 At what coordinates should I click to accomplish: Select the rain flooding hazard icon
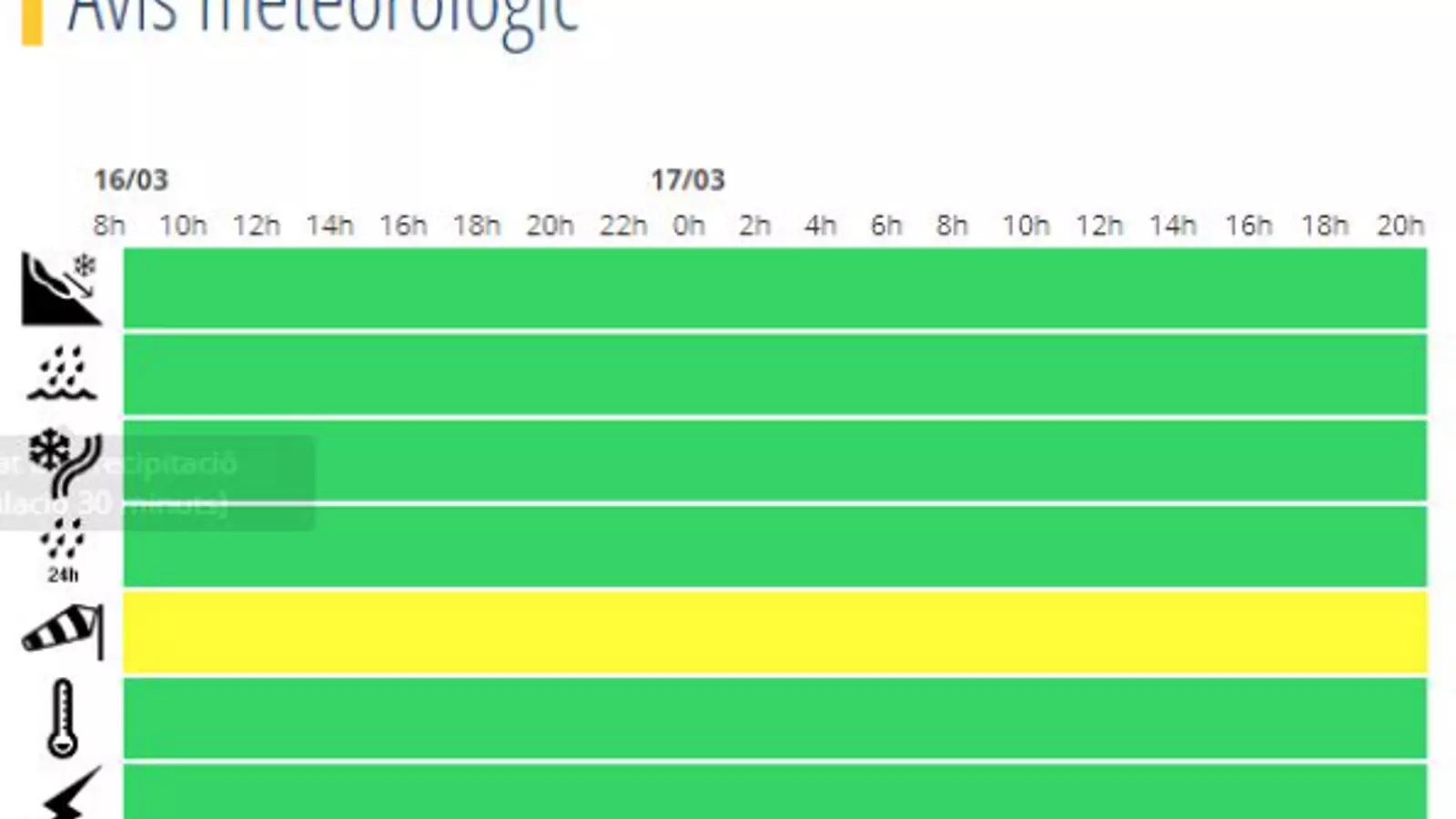(x=62, y=373)
